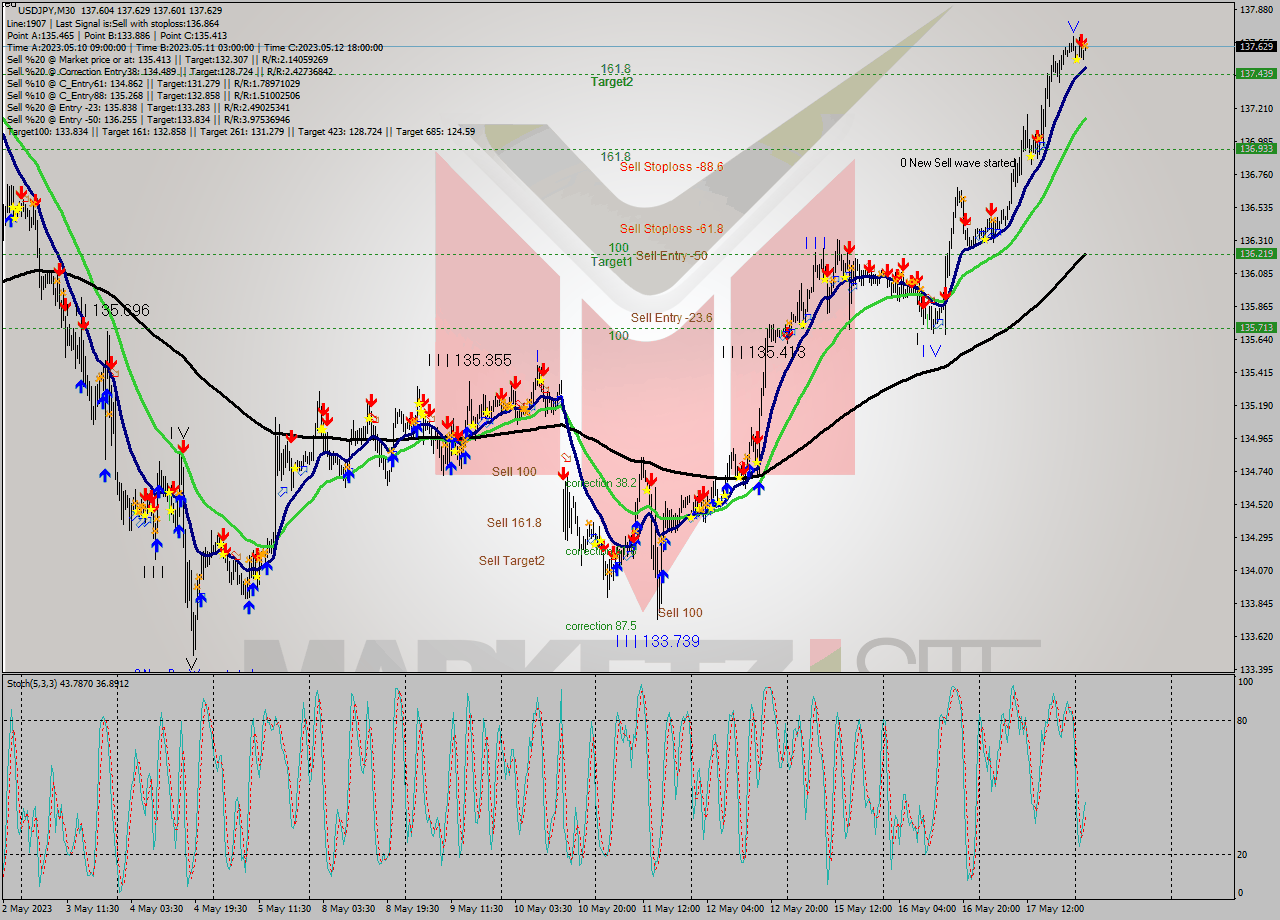Click the '8 May 19:30' time label
Viewport: 1280px width, 920px height.
412,908
